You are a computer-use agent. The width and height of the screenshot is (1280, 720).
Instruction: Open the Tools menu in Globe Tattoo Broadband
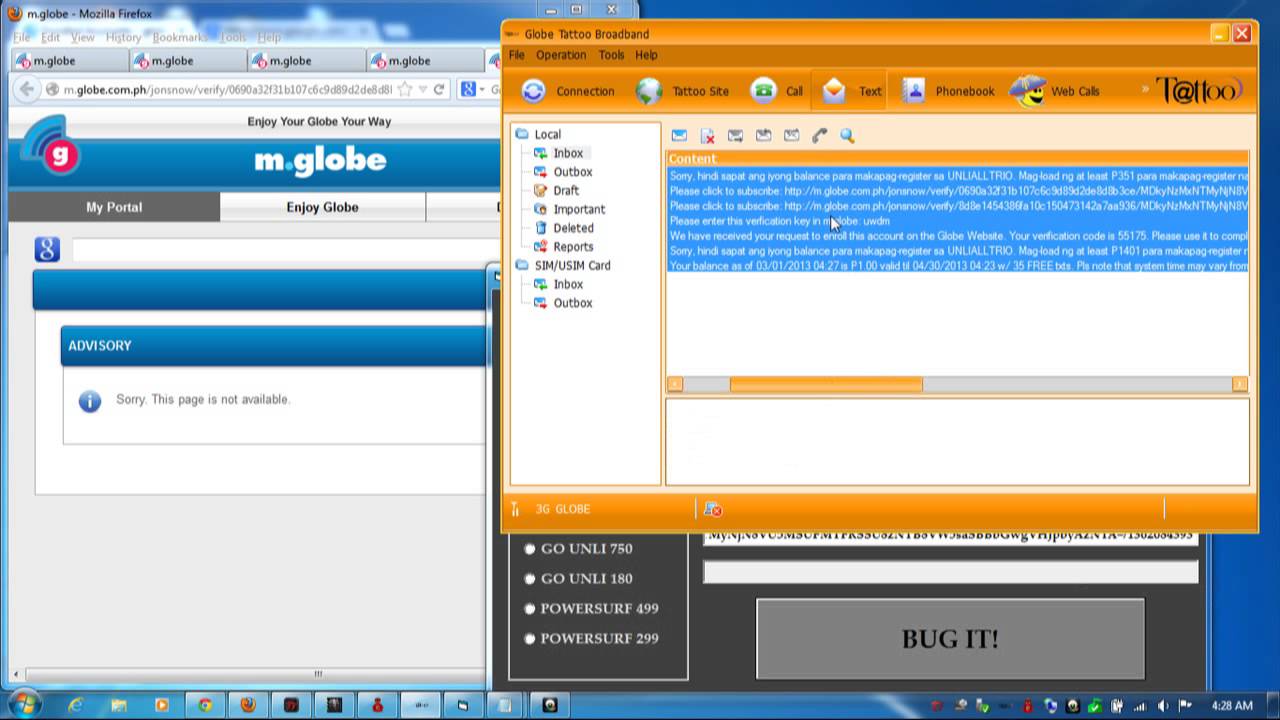click(x=611, y=55)
